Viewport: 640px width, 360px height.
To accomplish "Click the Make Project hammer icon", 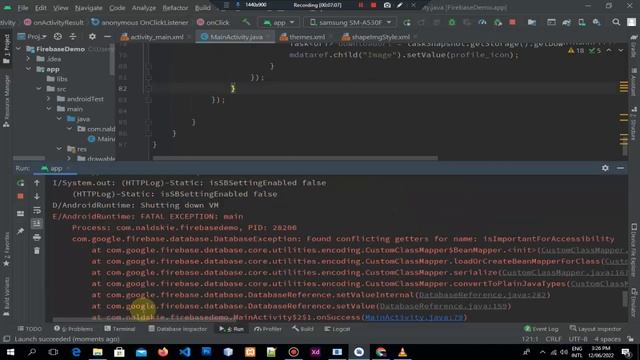I will [x=246, y=22].
